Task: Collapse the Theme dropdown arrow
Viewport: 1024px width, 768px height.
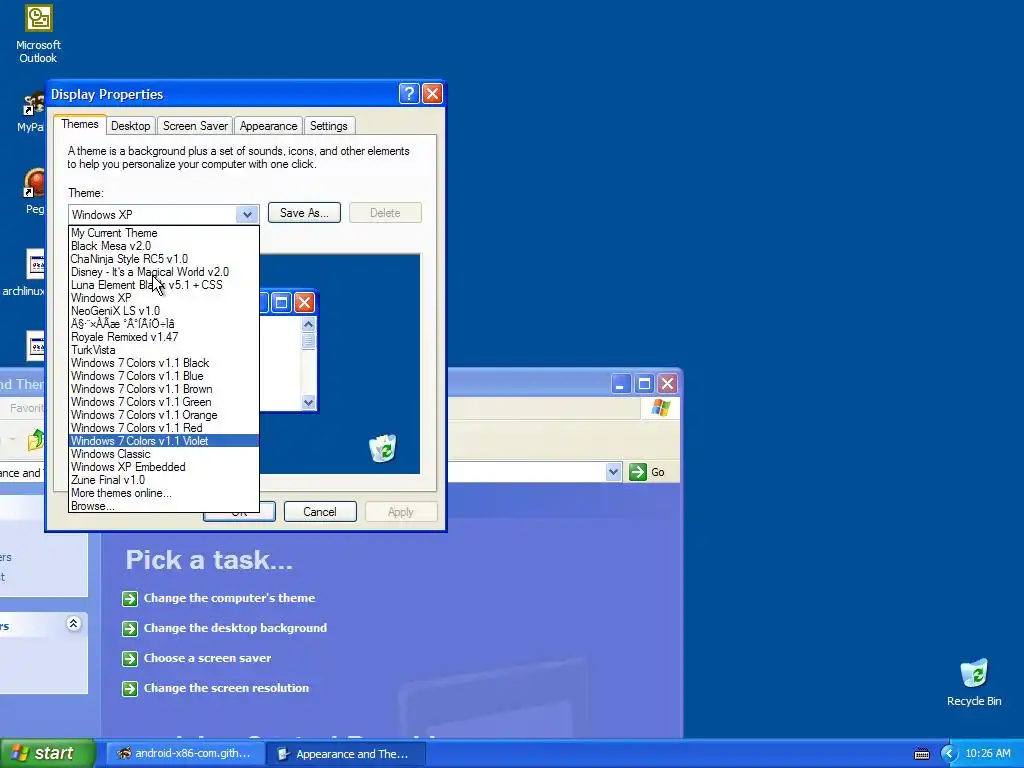Action: [247, 214]
